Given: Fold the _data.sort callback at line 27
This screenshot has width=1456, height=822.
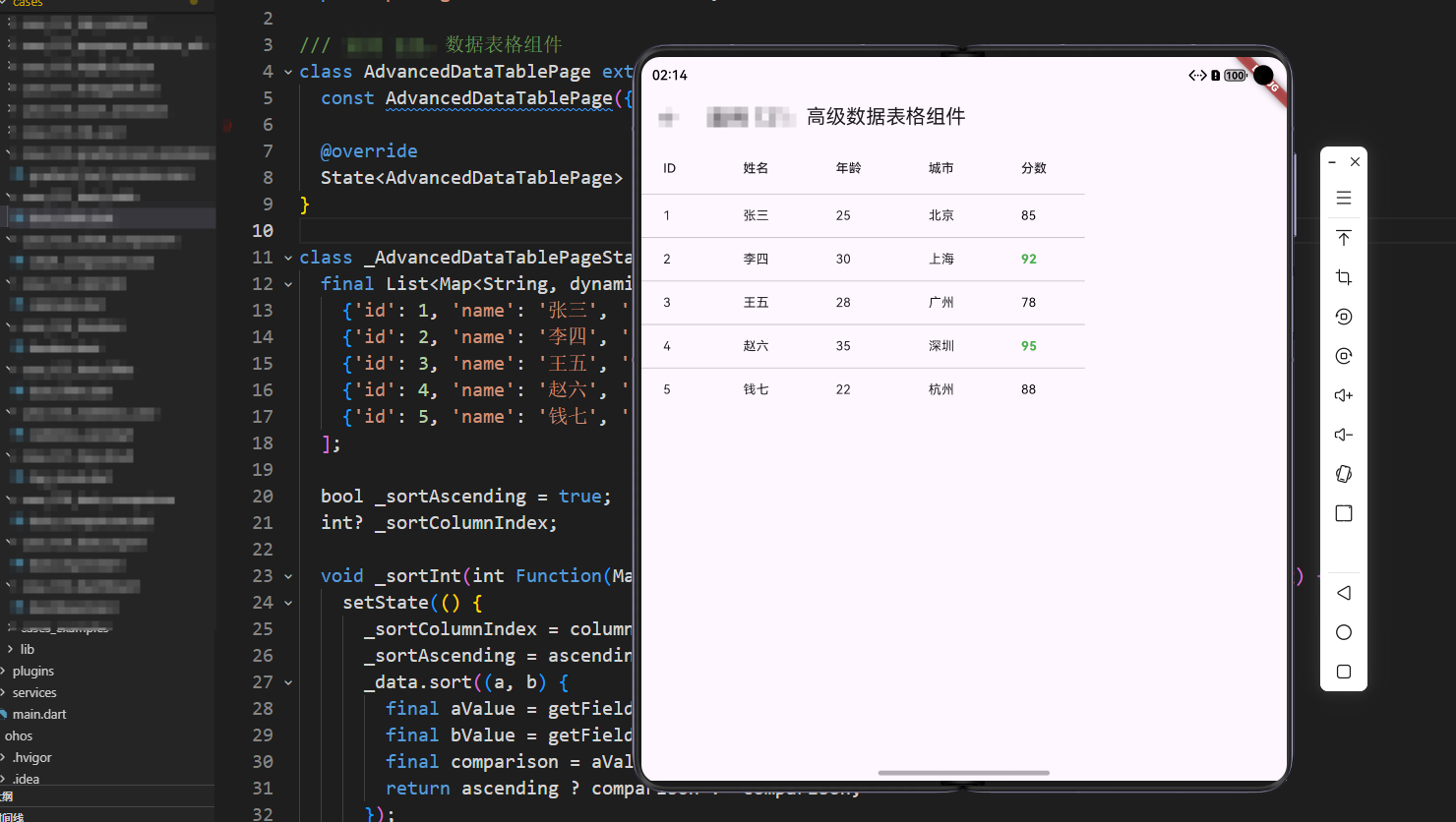Looking at the screenshot, I should coord(288,682).
